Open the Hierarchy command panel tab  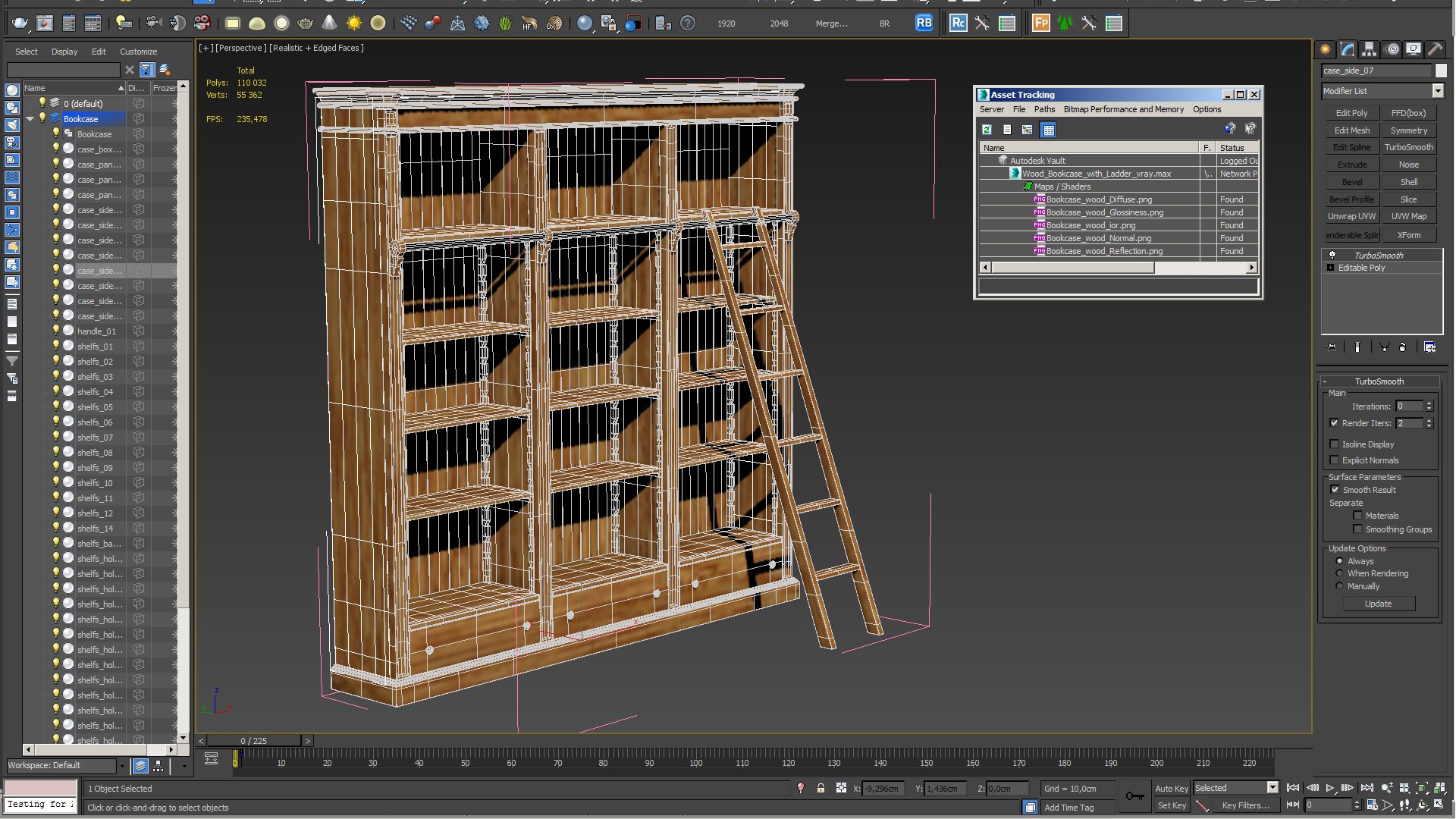[x=1369, y=49]
